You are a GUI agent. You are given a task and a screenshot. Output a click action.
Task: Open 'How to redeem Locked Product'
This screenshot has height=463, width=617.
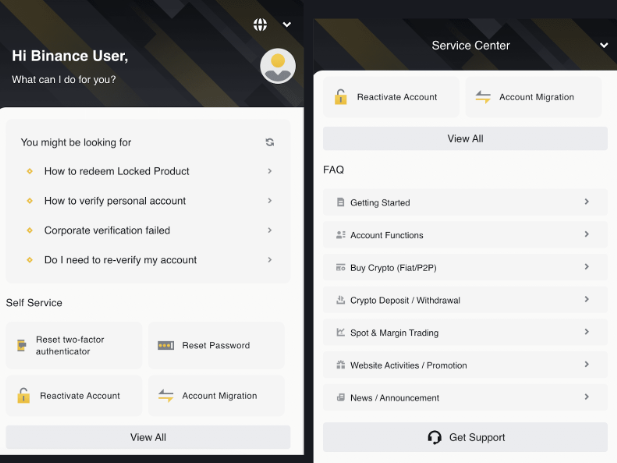[117, 171]
